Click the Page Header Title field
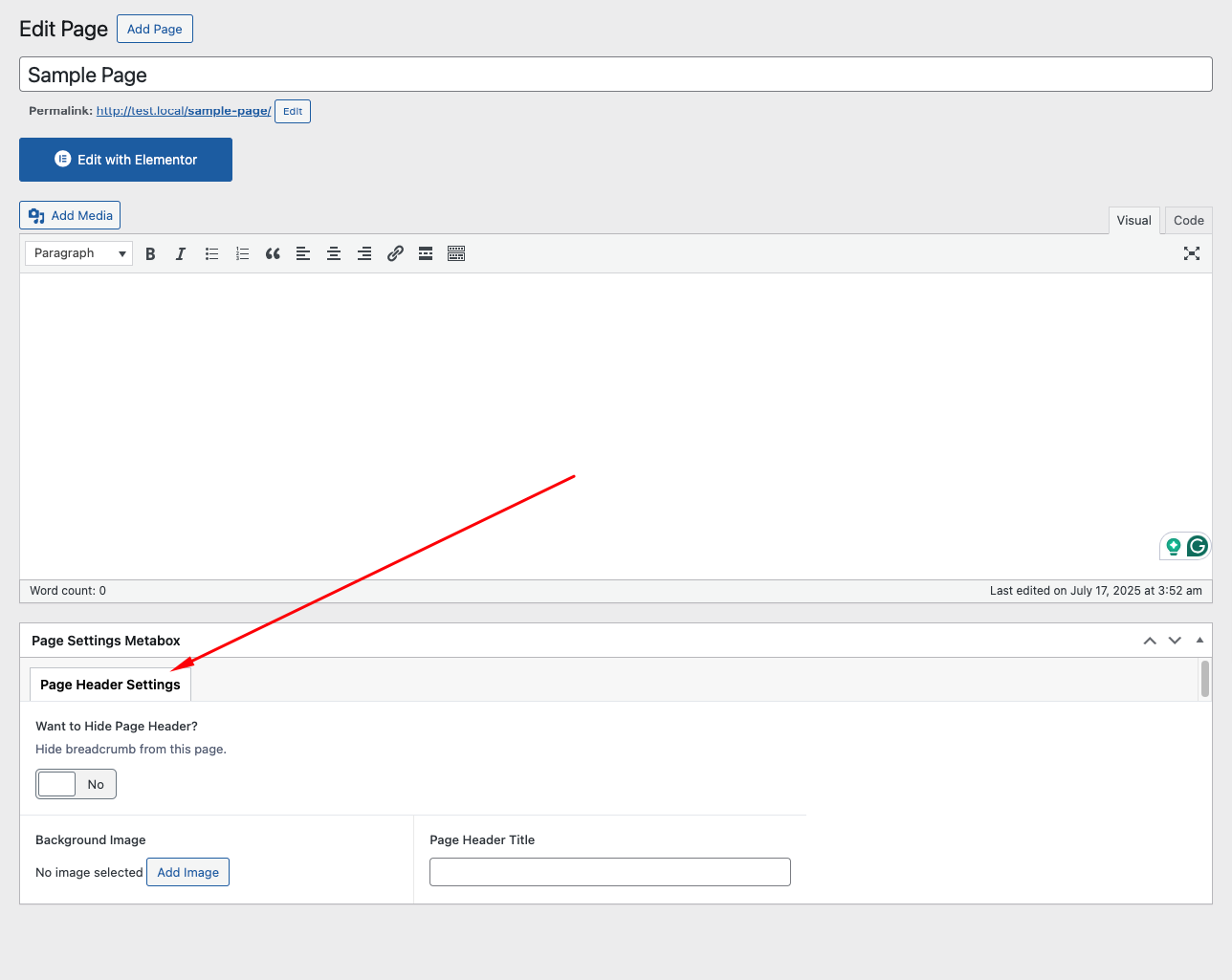Viewport: 1232px width, 980px height. (609, 872)
